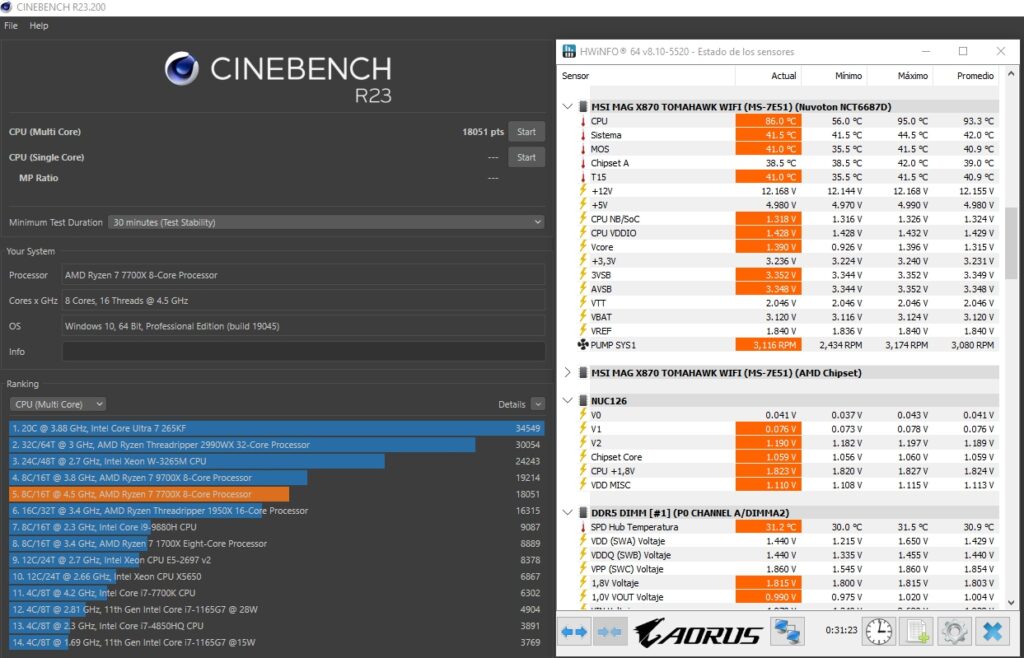
Task: Click the chip icon beside NUC126
Action: click(x=583, y=401)
